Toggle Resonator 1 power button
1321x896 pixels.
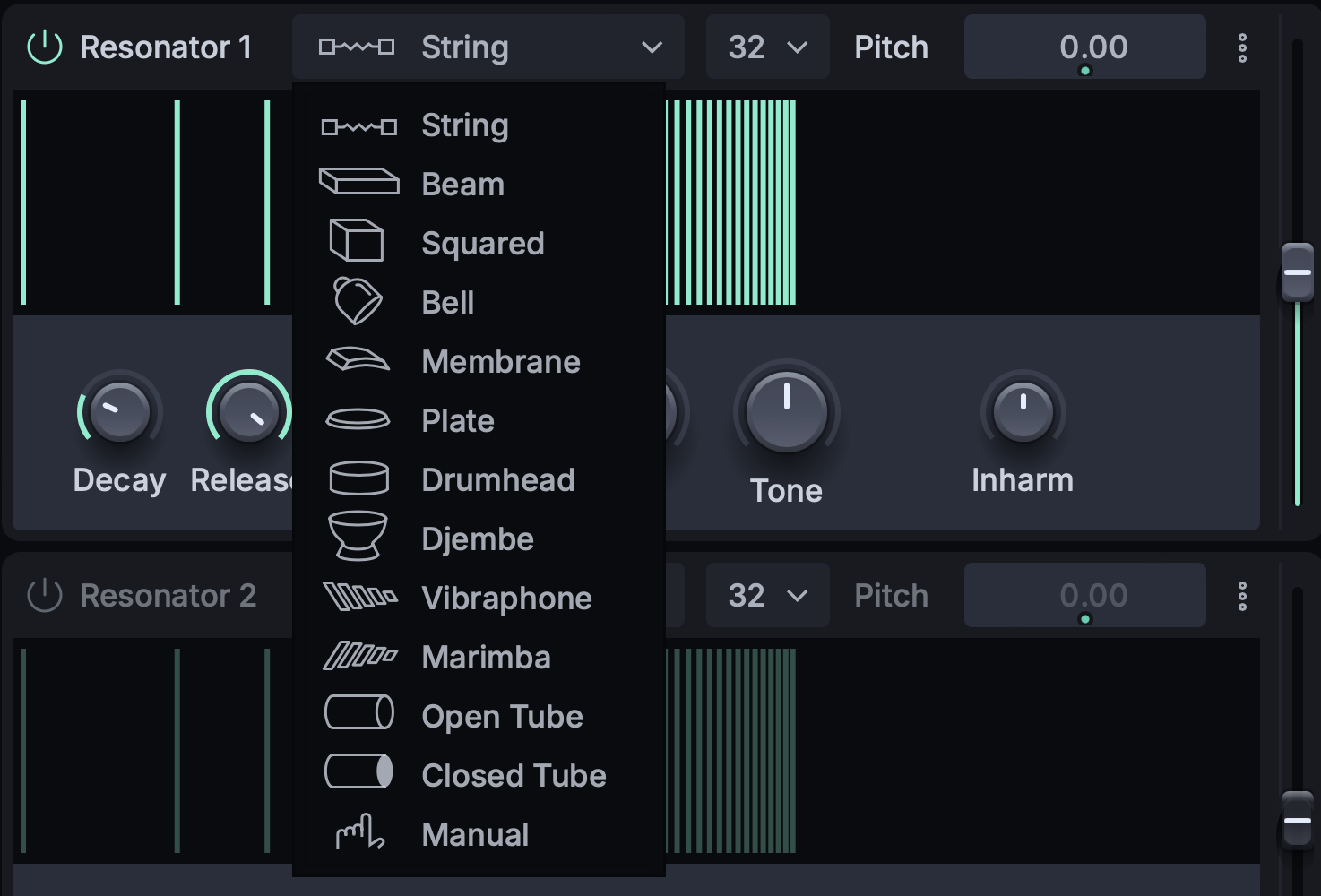(x=45, y=47)
